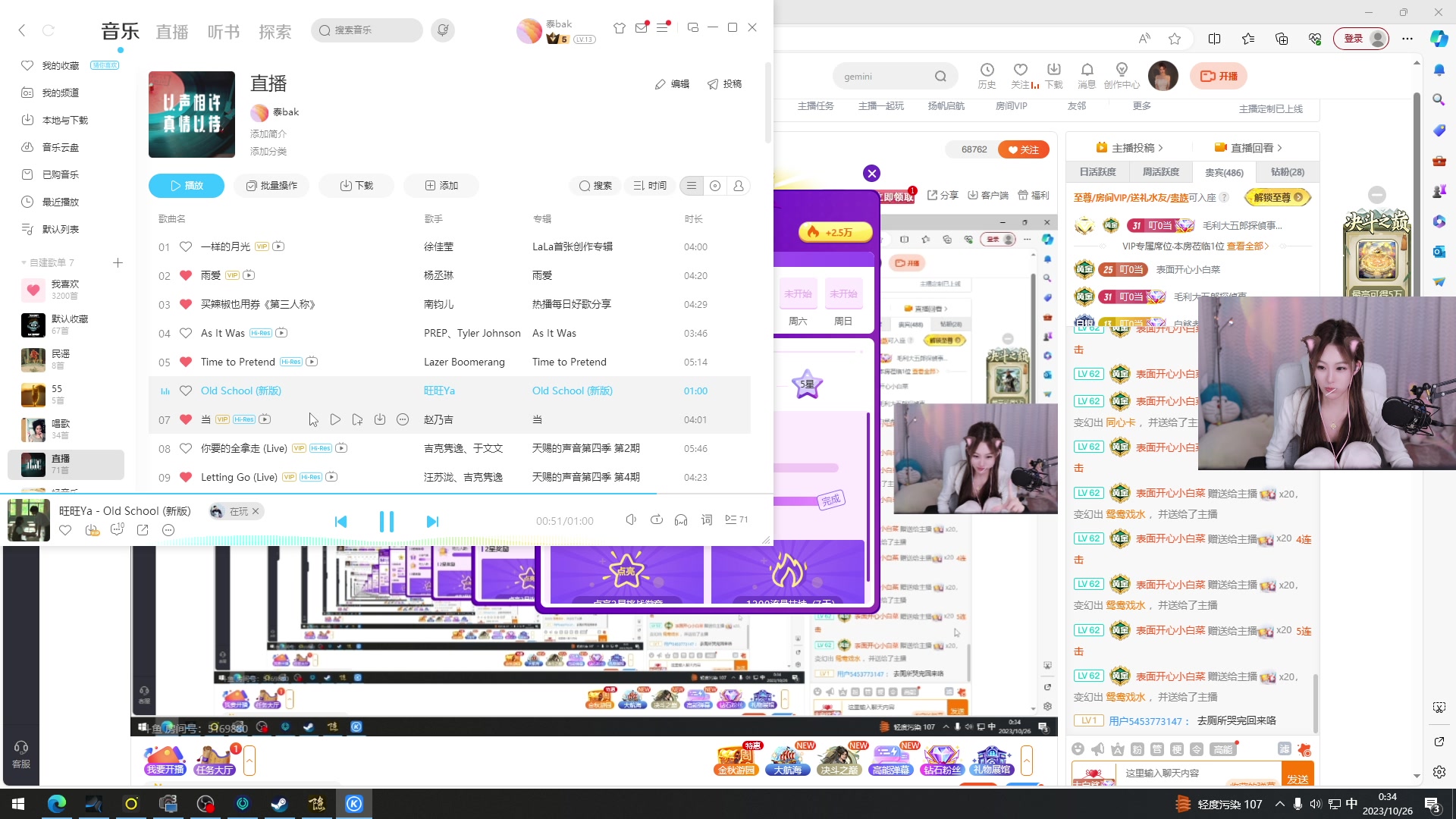The image size is (1456, 819).
Task: Click the playback progress bar of the music player
Action: point(387,494)
